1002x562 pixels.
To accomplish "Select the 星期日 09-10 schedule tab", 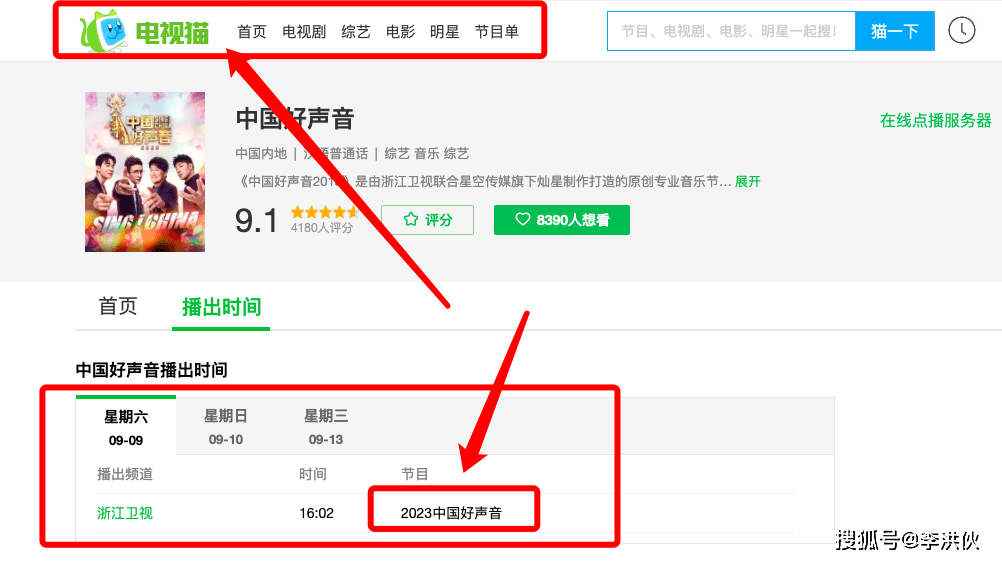I will [x=226, y=427].
